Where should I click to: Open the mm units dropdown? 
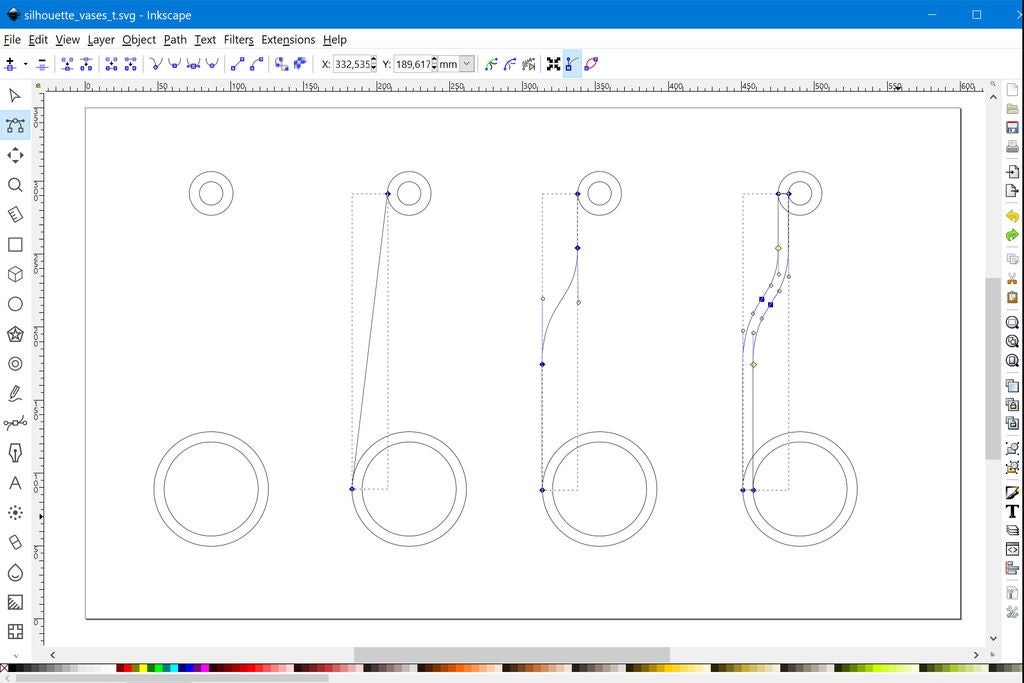coord(466,64)
